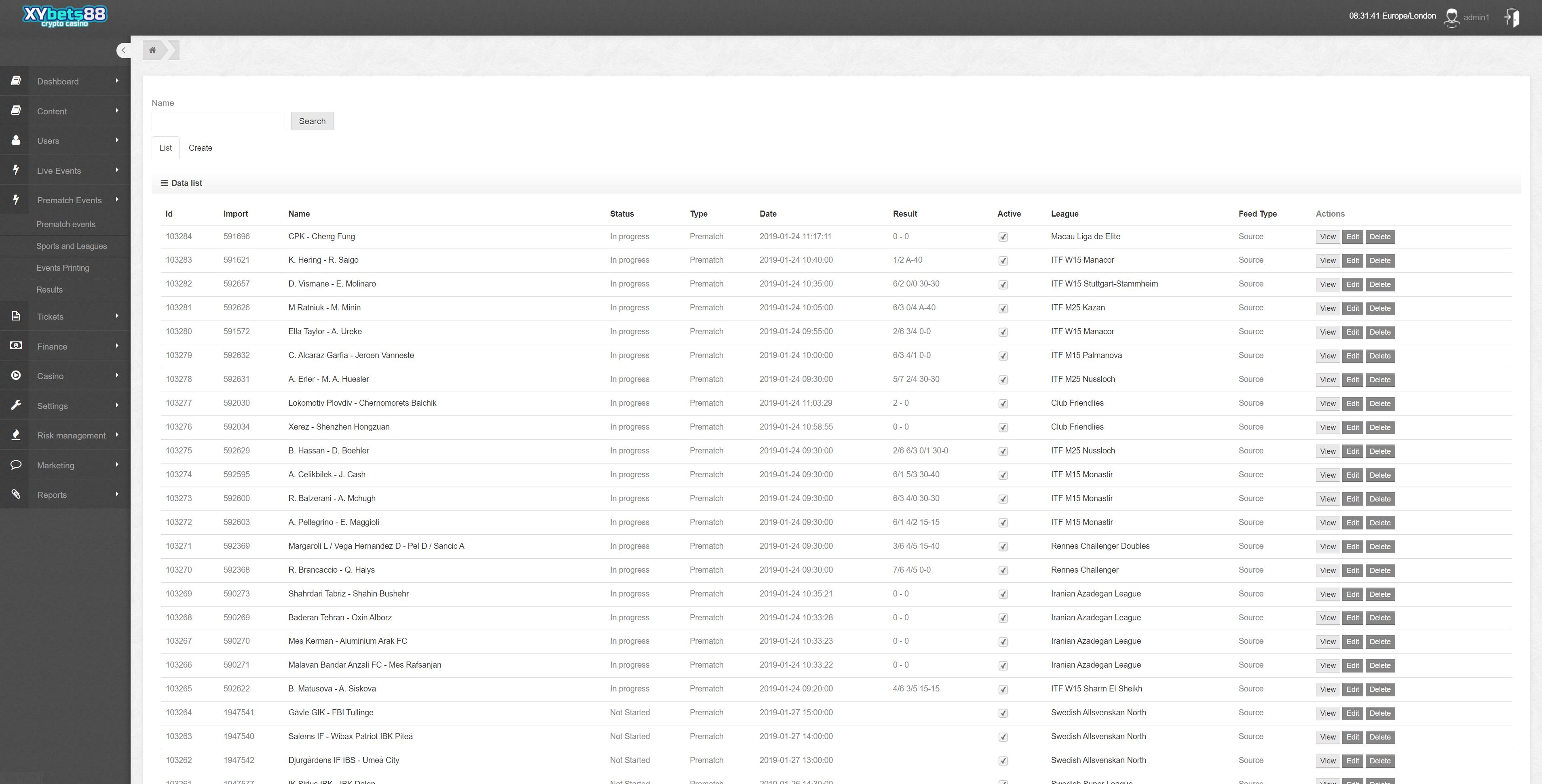Open the Casino sidebar icon
Screen dimensions: 1542x784
click(x=15, y=376)
